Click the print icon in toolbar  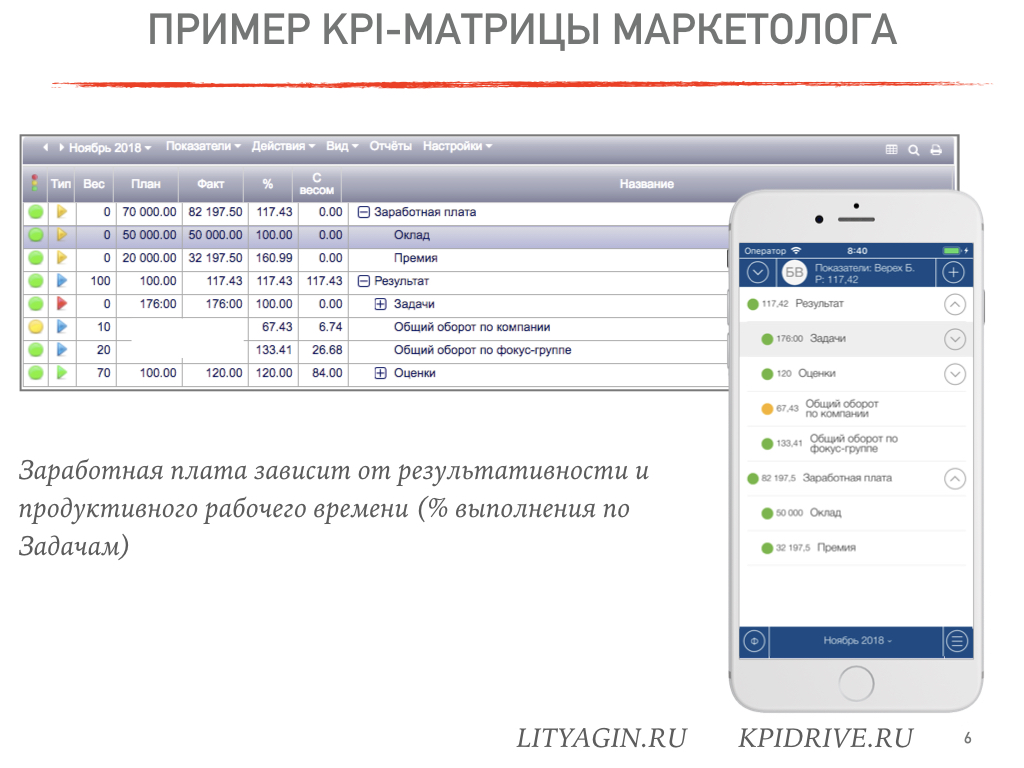click(936, 150)
